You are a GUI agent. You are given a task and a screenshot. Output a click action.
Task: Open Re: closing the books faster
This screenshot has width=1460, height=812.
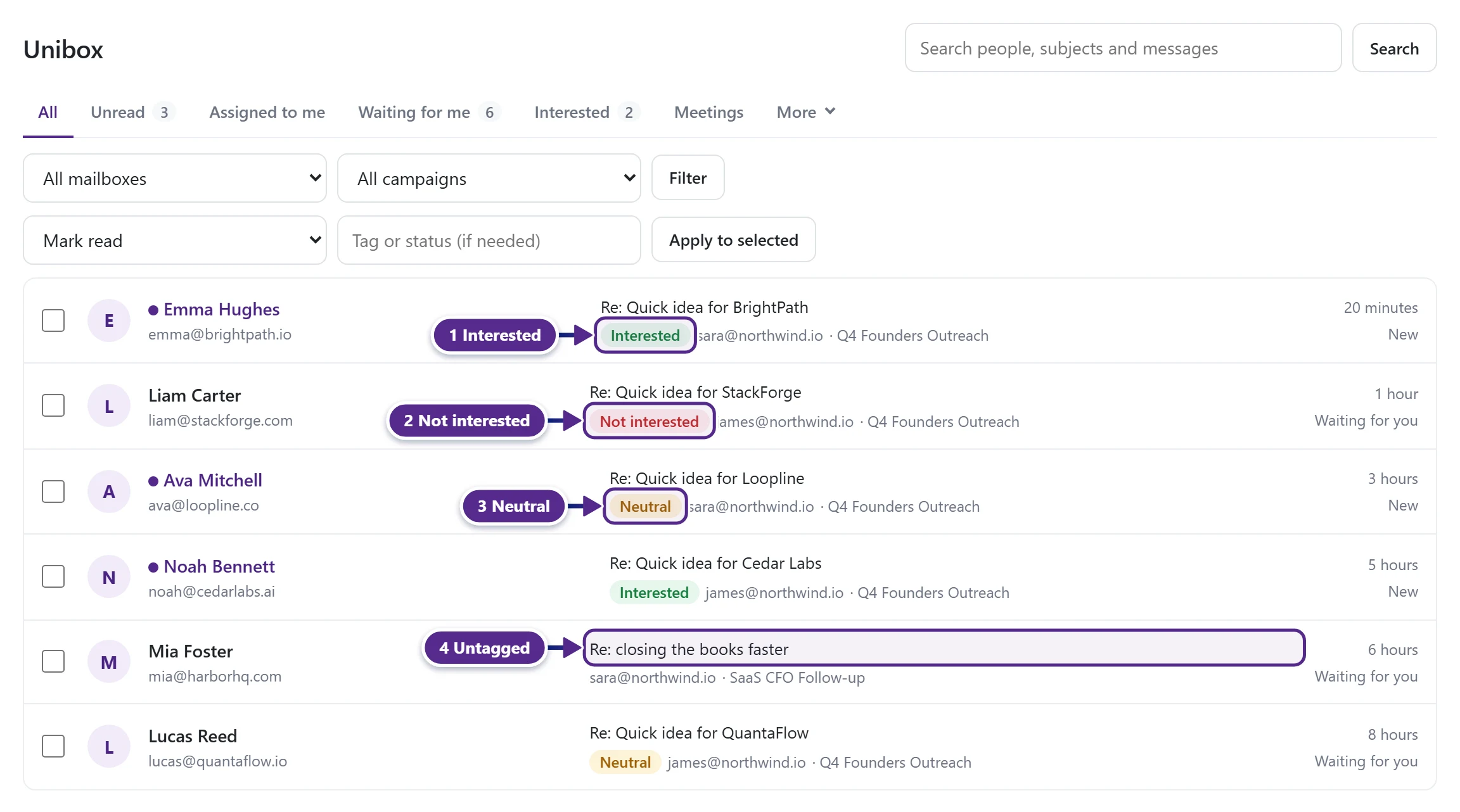(689, 649)
